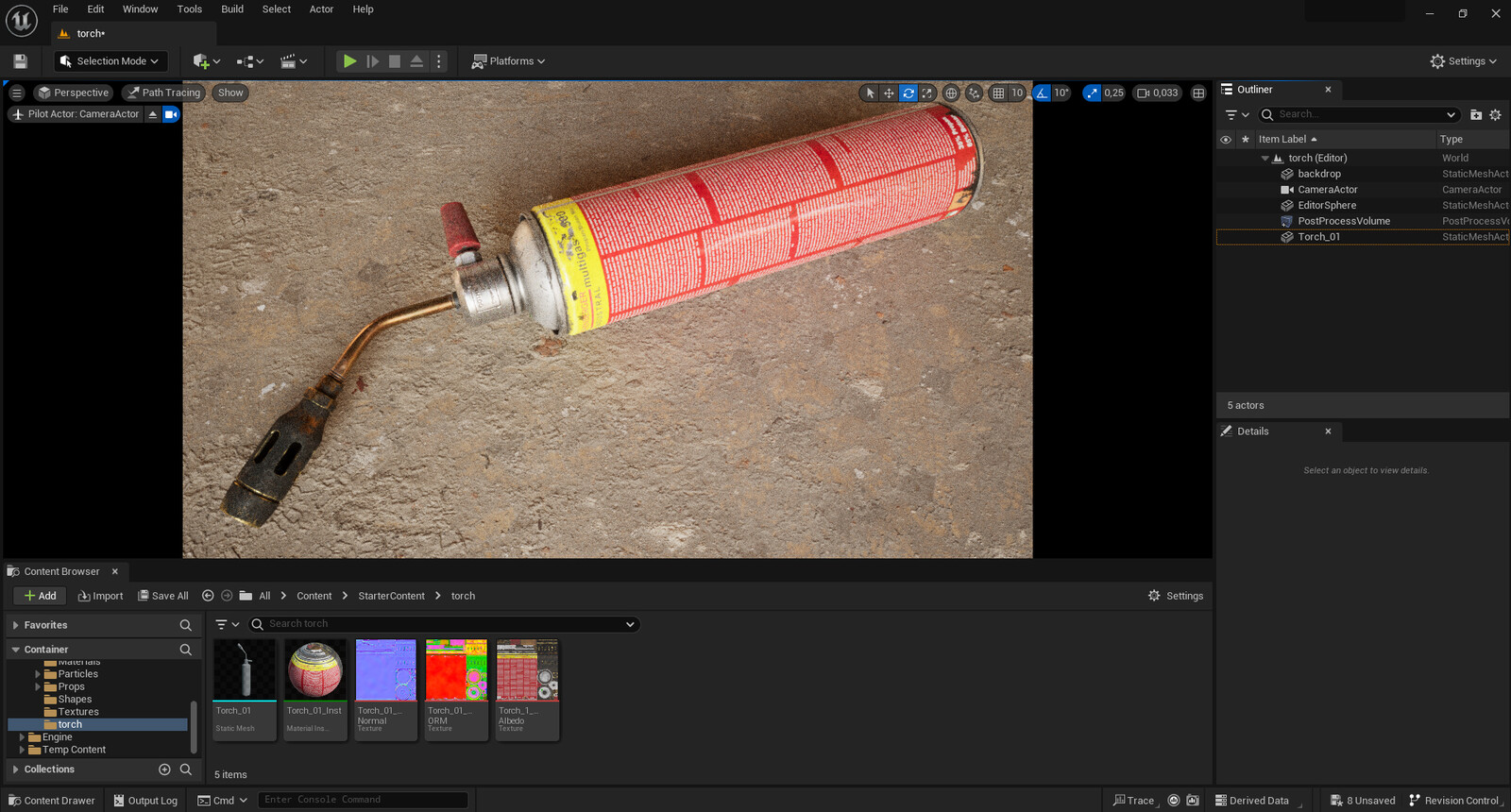Toggle Outliner visibility eye column header
Image resolution: width=1511 pixels, height=812 pixels.
coord(1226,140)
